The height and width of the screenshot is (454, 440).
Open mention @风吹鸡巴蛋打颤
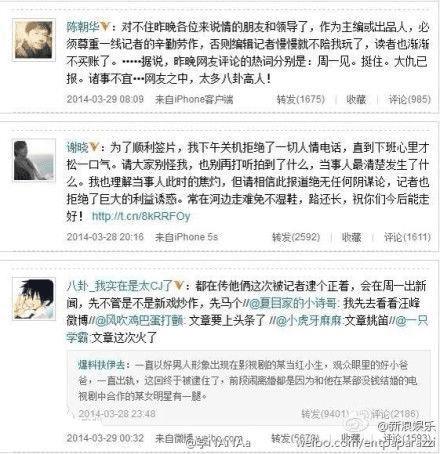139,320
